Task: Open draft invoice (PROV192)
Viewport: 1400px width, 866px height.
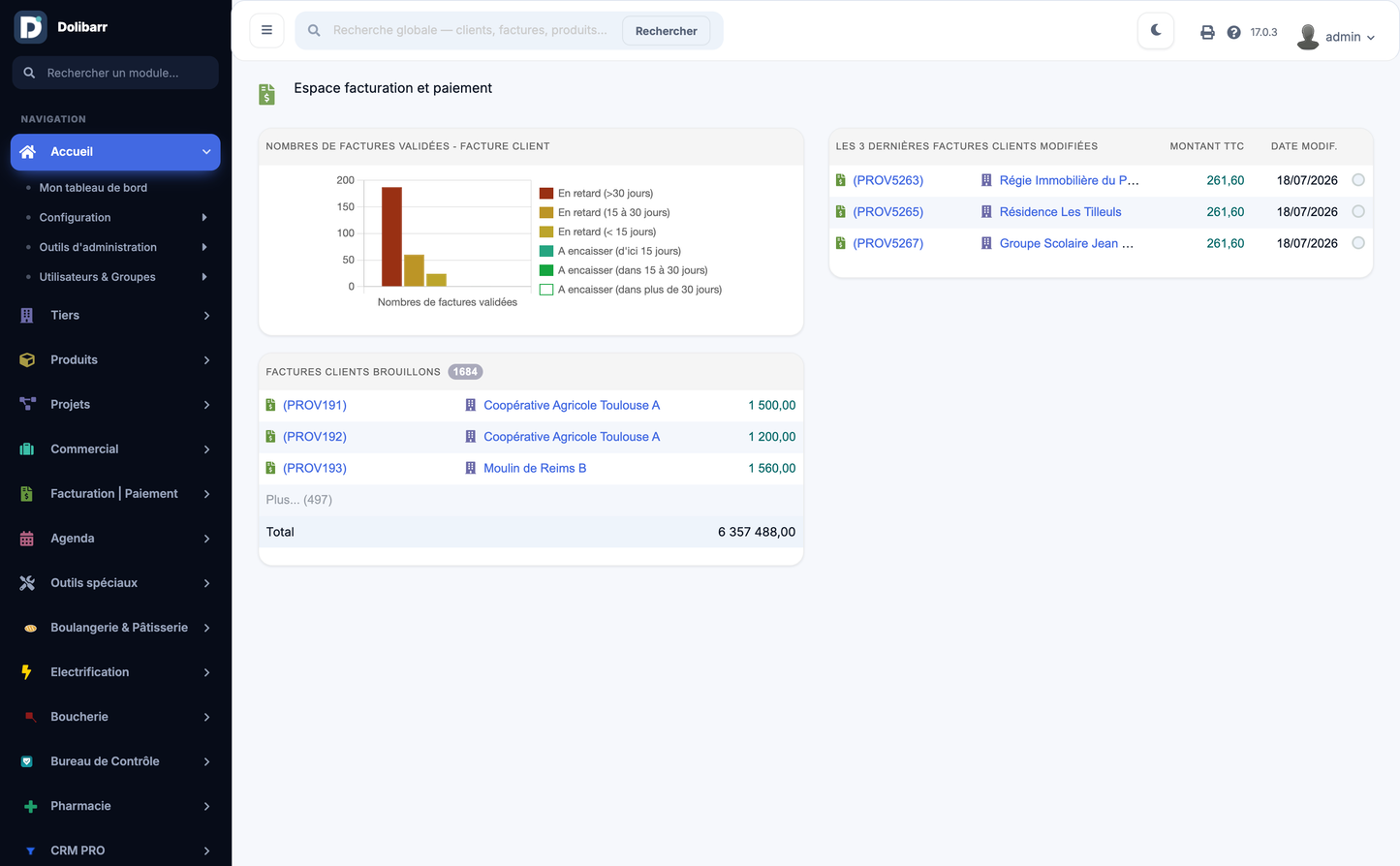Action: (315, 437)
